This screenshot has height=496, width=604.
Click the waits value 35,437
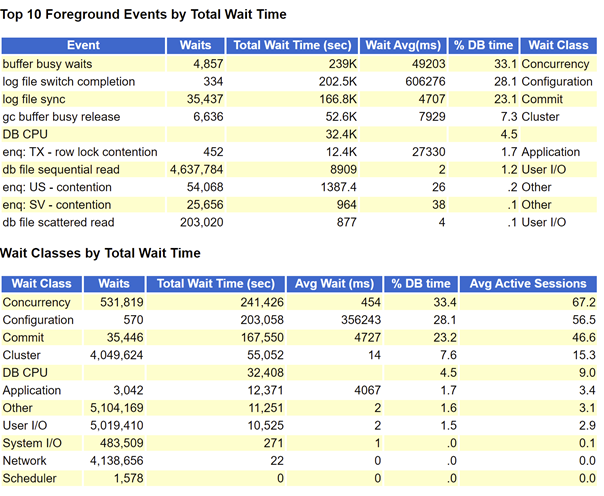tap(205, 99)
